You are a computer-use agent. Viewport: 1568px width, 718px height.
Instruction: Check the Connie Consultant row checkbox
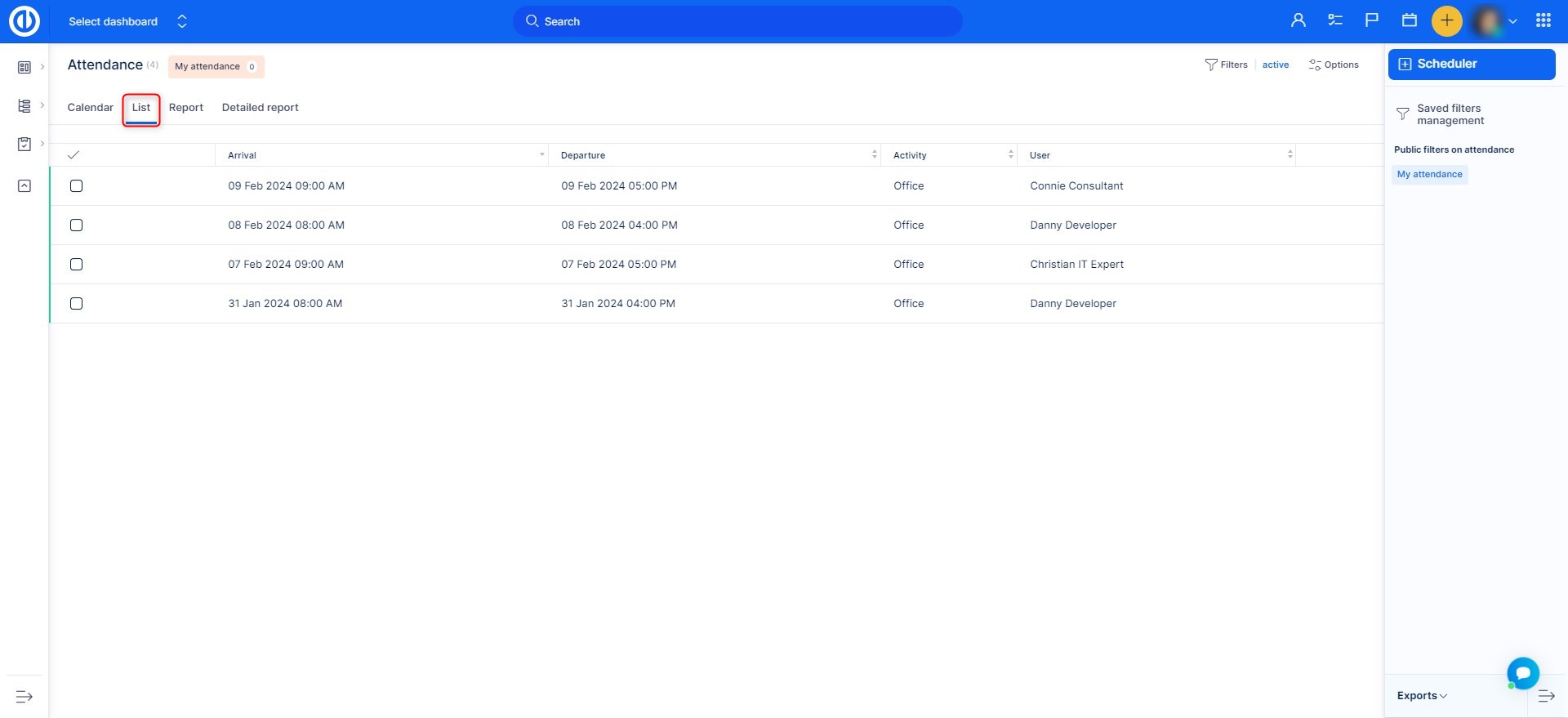[77, 186]
